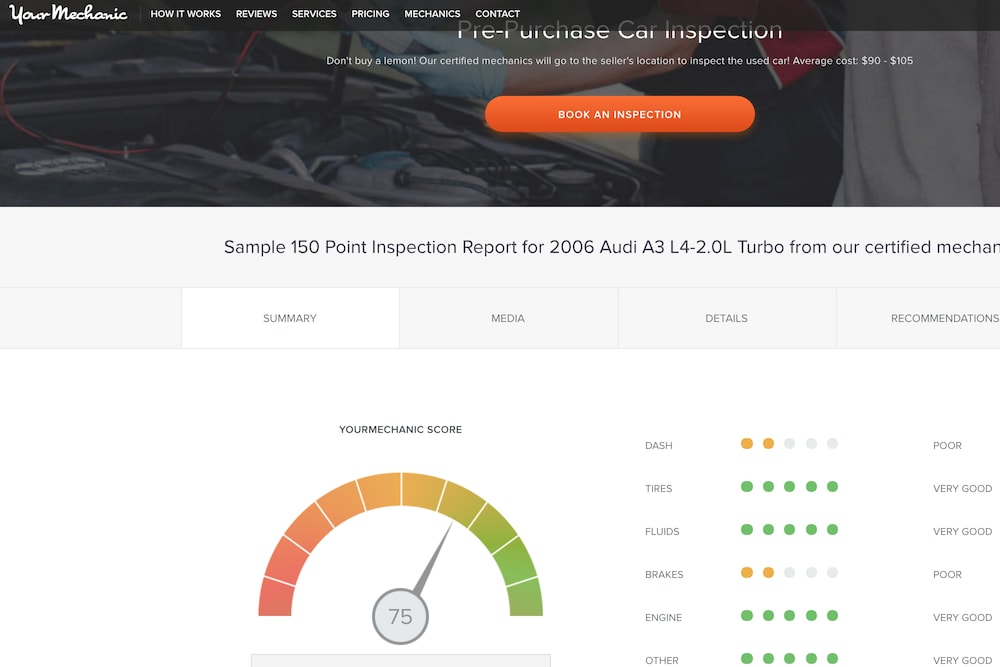The width and height of the screenshot is (1000, 667).
Task: Click the YOURMECHANIC SCORE heading
Action: [x=401, y=430]
